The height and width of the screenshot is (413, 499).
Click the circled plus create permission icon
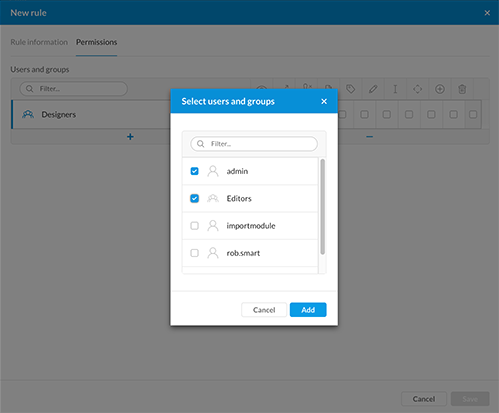click(x=440, y=89)
